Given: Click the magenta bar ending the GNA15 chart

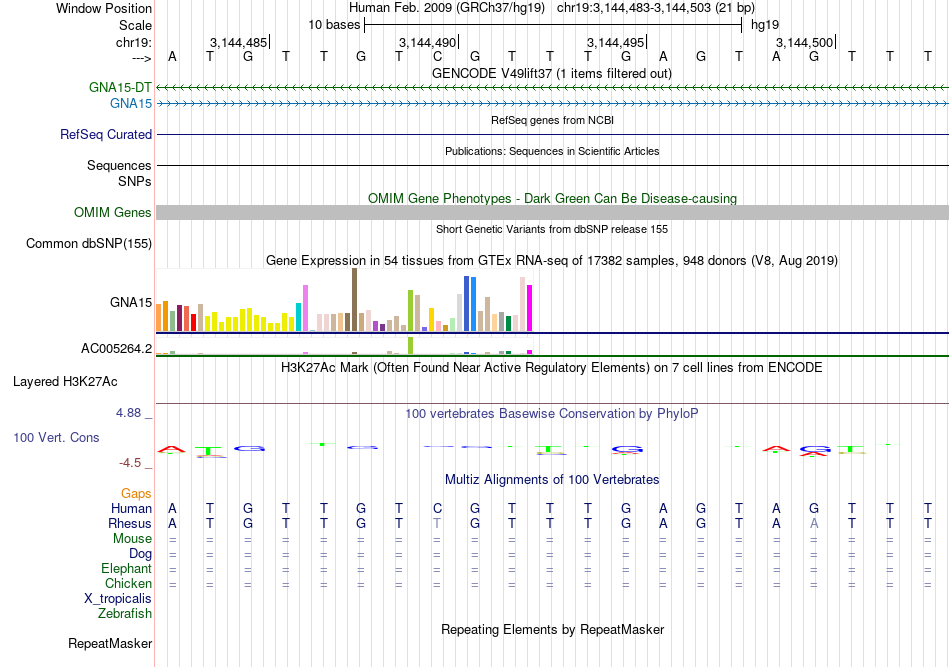Looking at the screenshot, I should tap(530, 308).
